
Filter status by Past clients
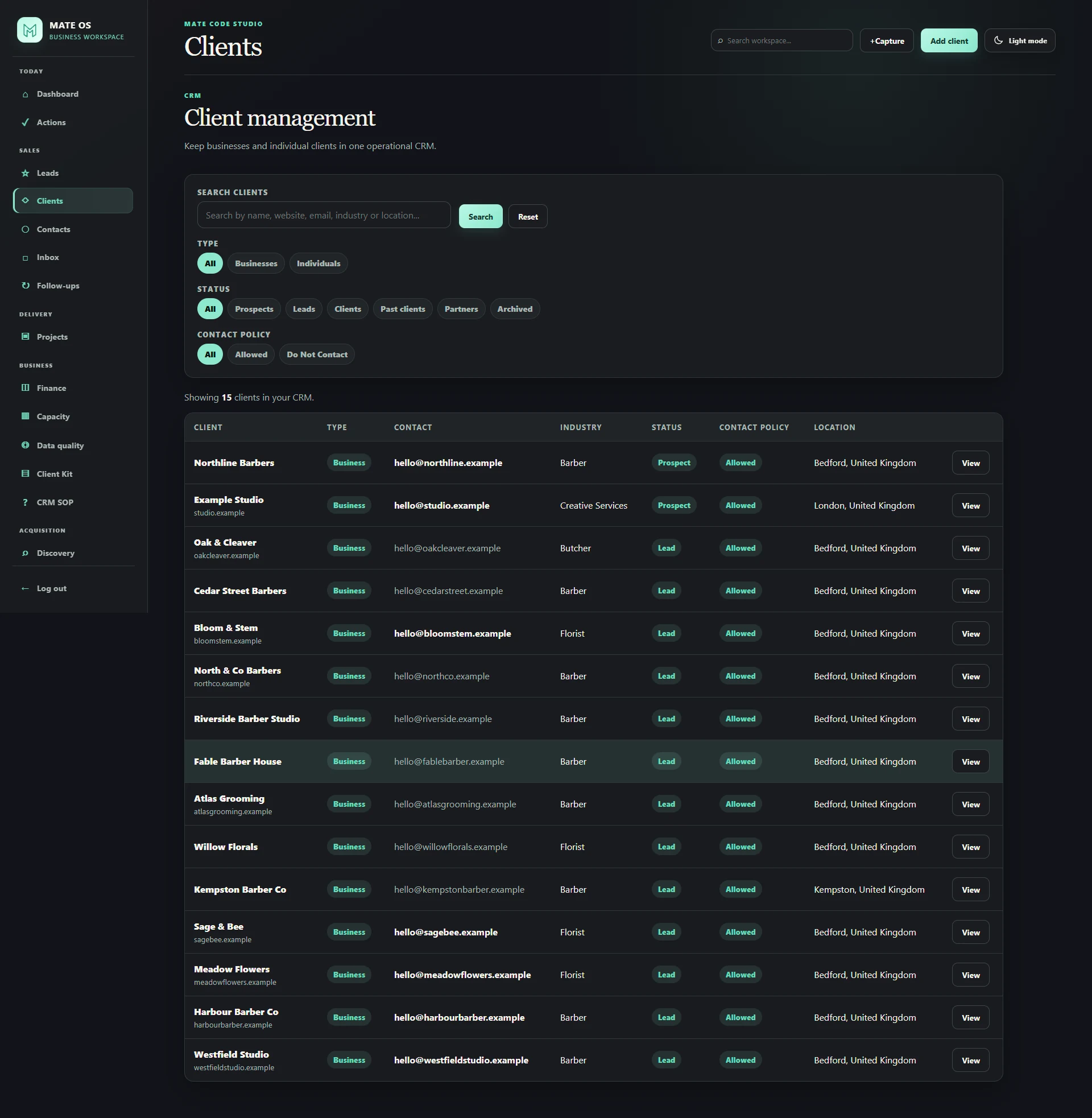click(x=403, y=309)
